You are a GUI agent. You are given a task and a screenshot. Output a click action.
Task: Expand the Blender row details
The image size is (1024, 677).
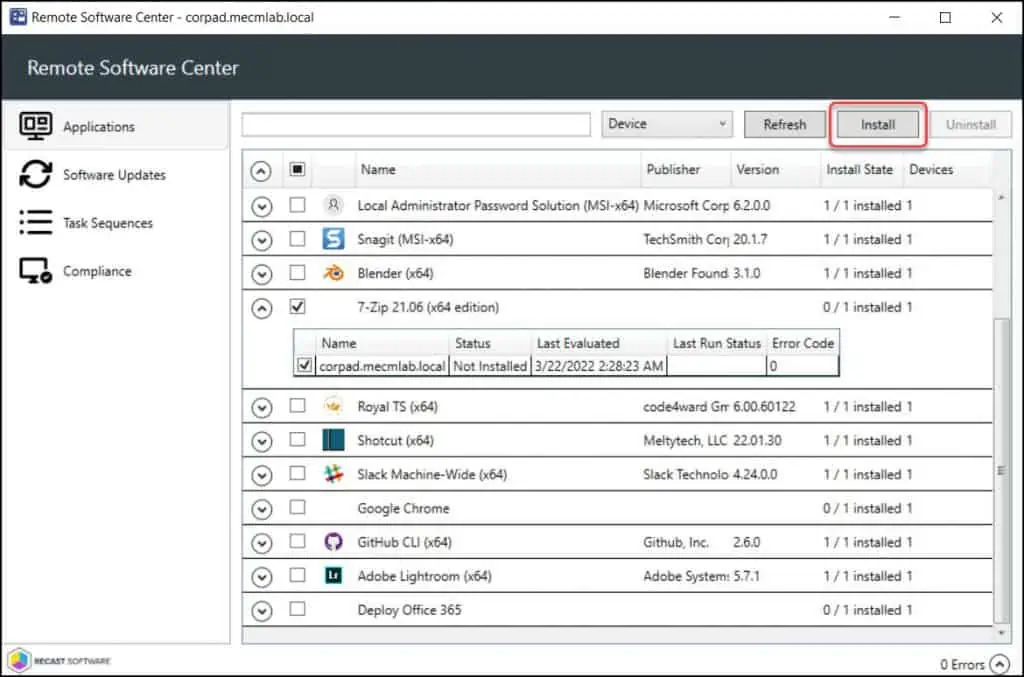[261, 274]
